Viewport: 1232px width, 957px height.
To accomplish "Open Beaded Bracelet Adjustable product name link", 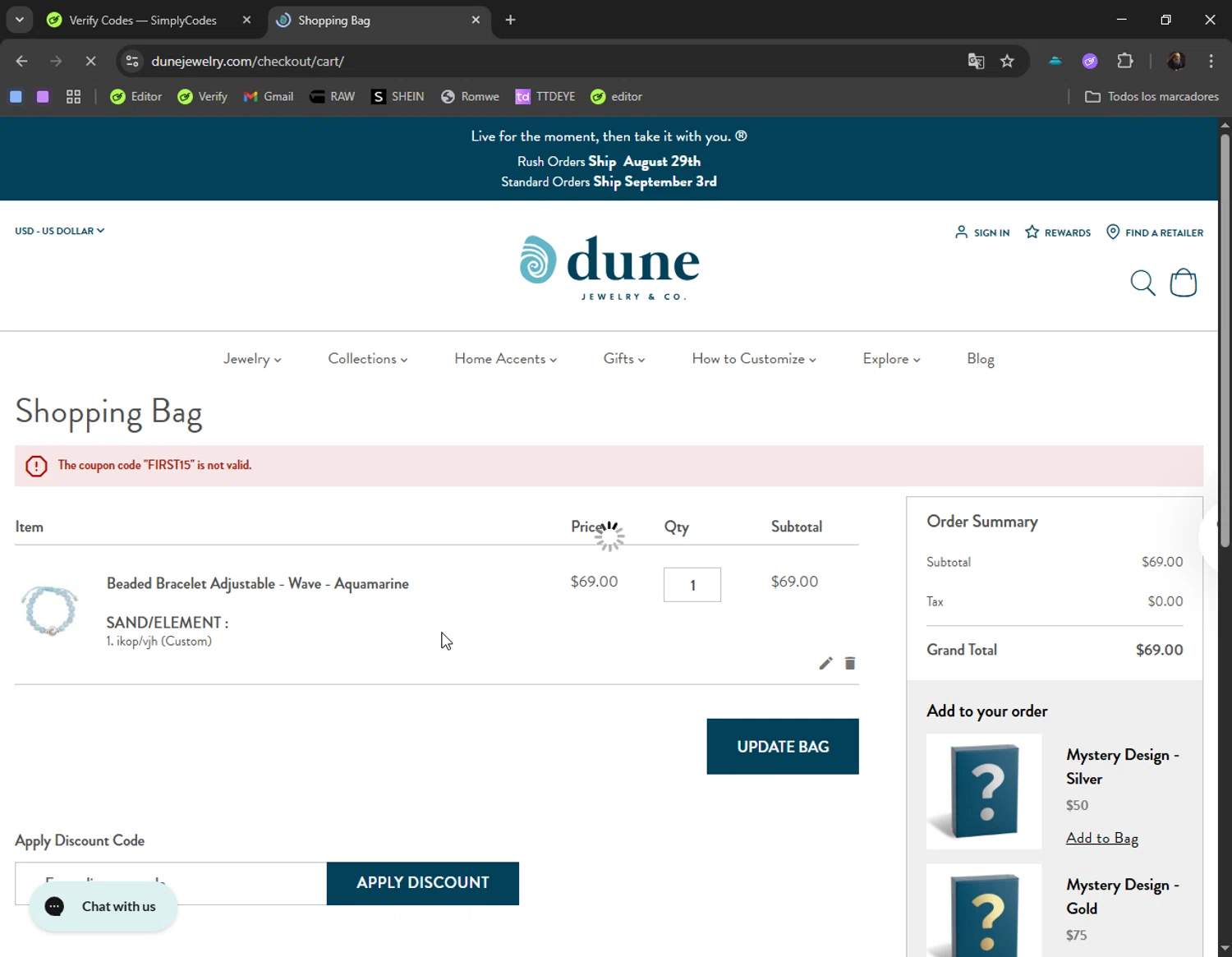I will click(x=258, y=583).
